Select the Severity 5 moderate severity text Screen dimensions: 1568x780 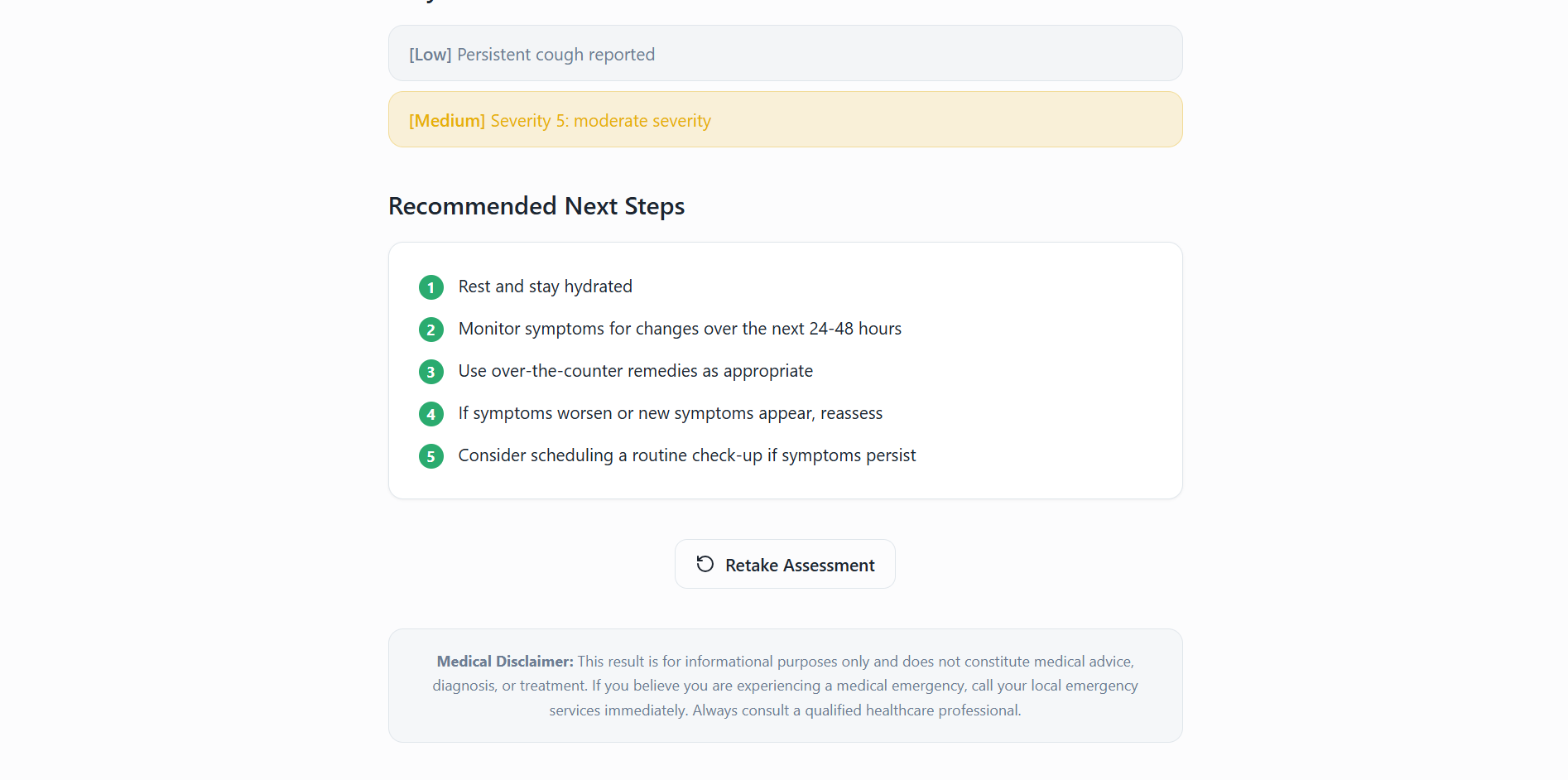pyautogui.click(x=600, y=121)
